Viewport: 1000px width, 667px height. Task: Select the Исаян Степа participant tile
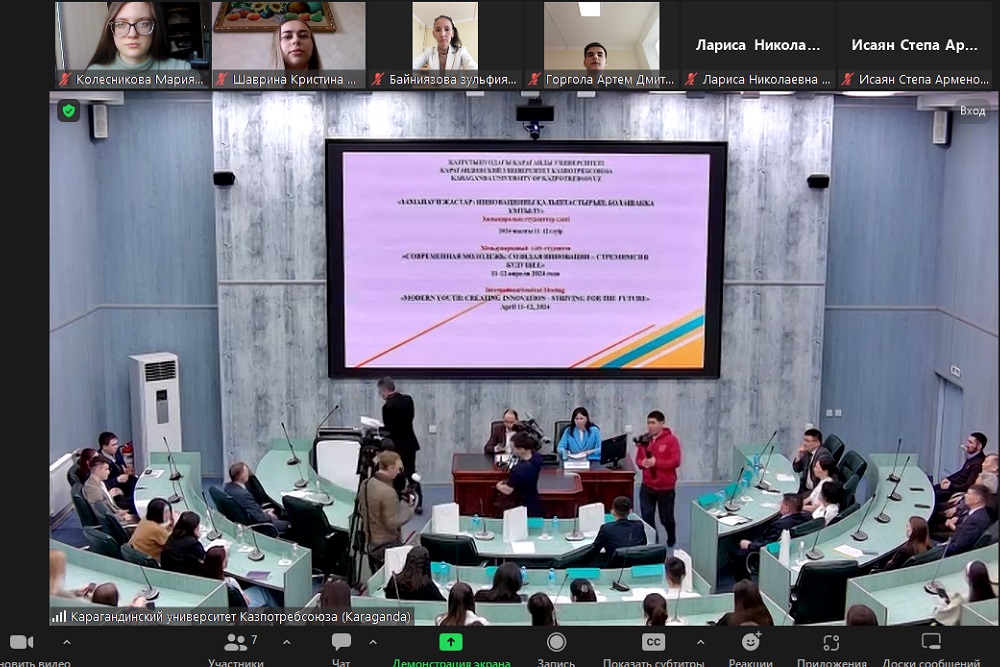coord(914,45)
